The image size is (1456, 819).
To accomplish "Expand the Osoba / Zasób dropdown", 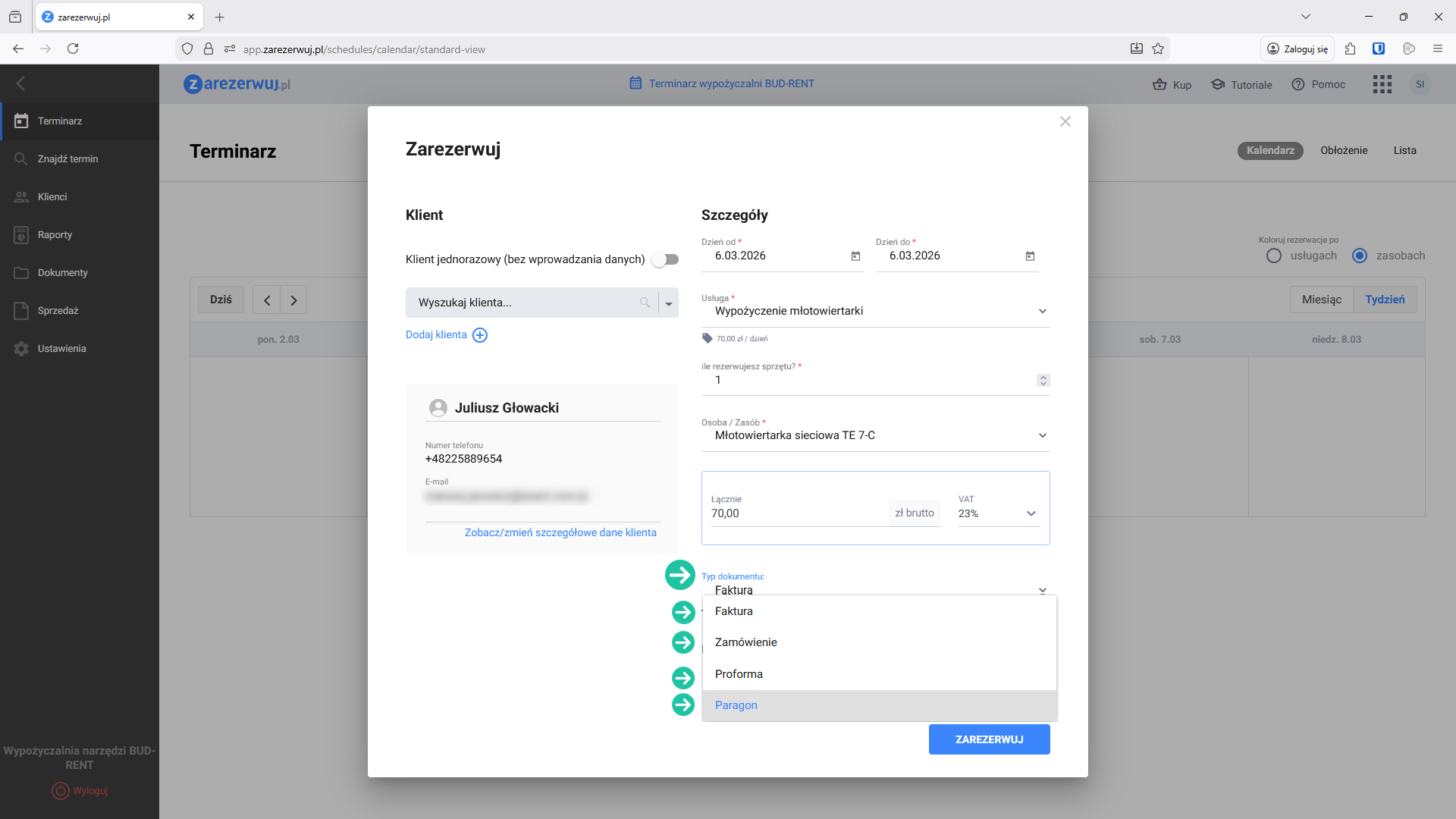I will [x=1042, y=435].
